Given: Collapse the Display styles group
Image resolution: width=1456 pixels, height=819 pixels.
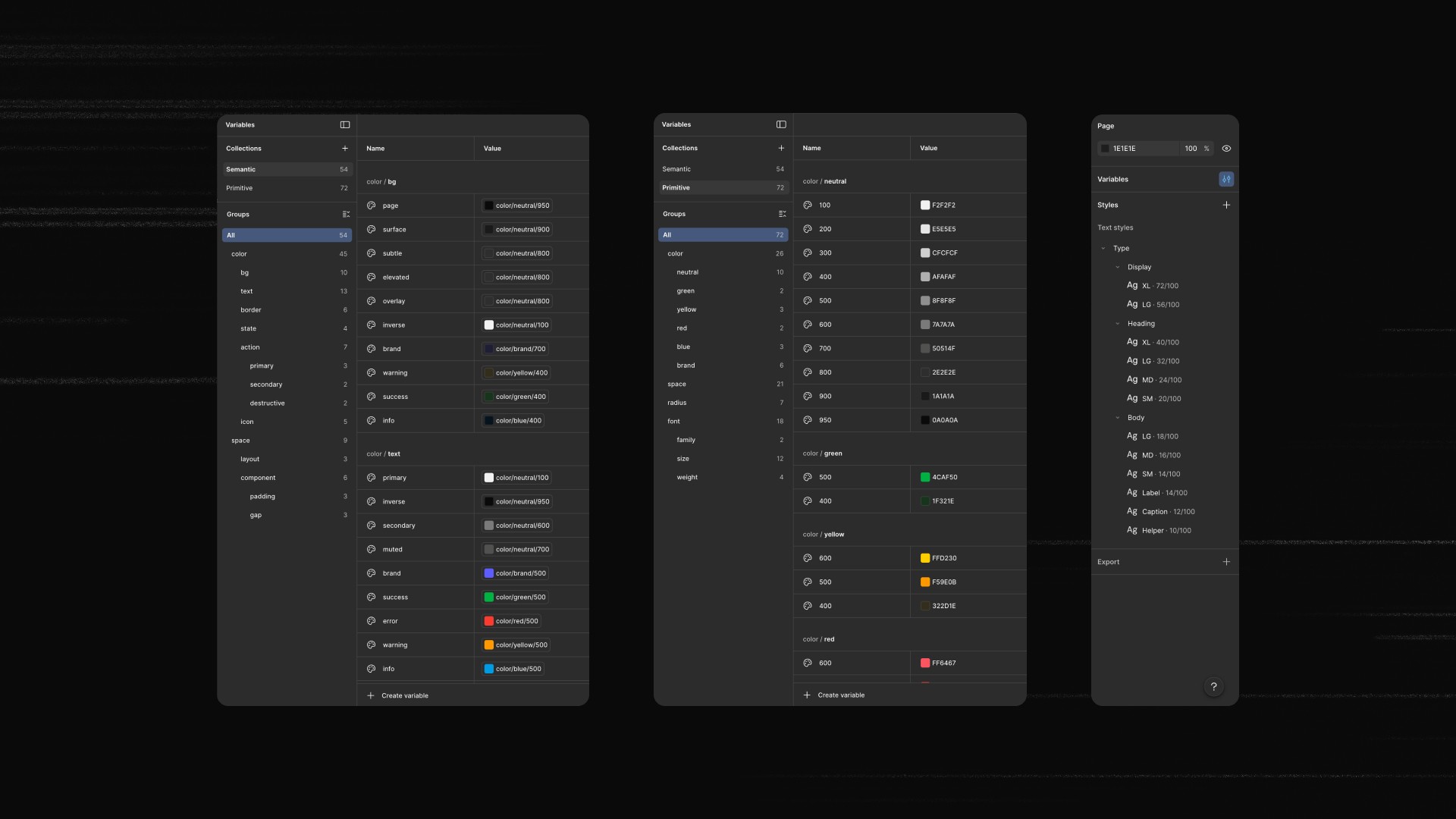Looking at the screenshot, I should [x=1118, y=268].
